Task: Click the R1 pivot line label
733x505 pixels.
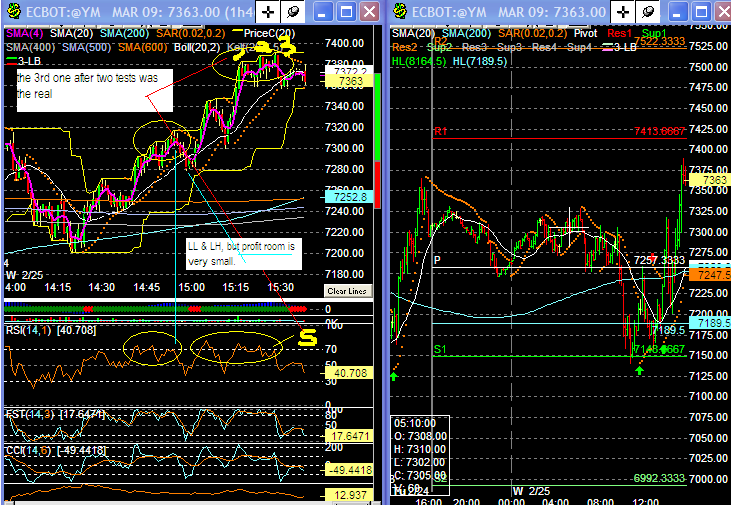Action: [440, 131]
